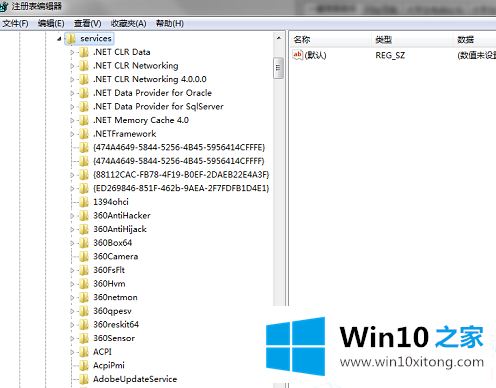Click the 360qpesv folder icon
The width and height of the screenshot is (496, 388).
click(84, 311)
